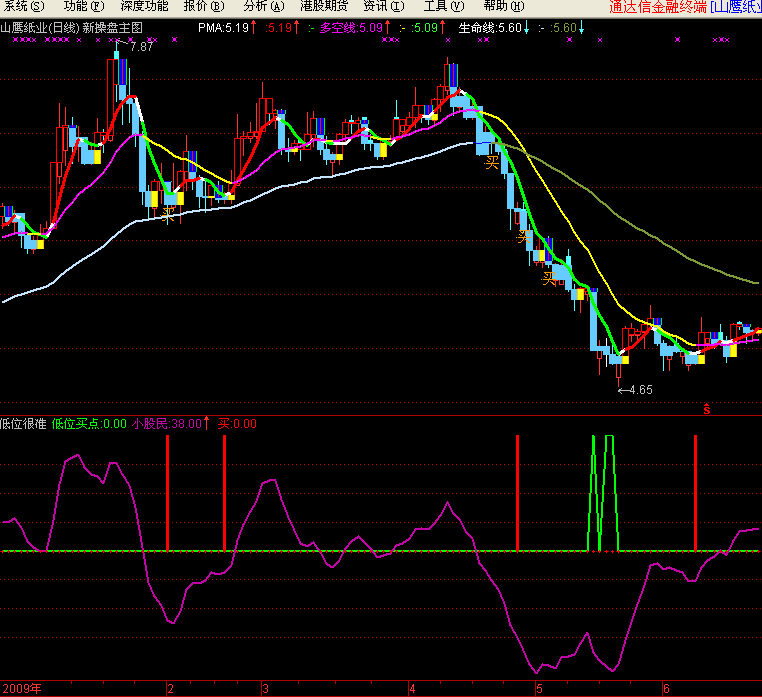The width and height of the screenshot is (762, 697).
Task: Click the 山鹰纸业(日线) 新操盘主图 chart title
Action: pos(71,28)
